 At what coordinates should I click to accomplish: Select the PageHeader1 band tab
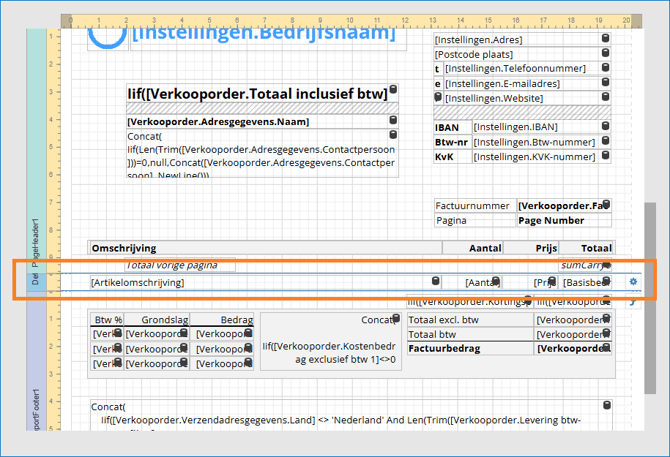click(35, 240)
